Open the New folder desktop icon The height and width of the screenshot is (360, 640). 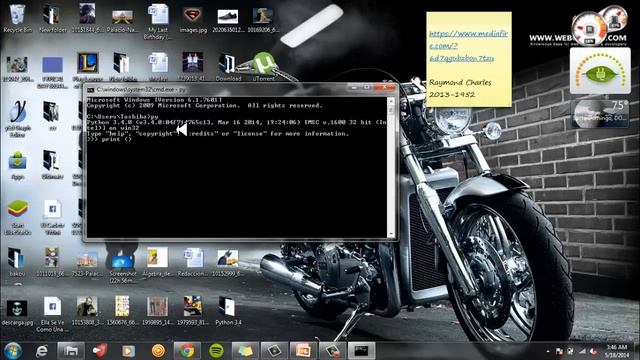[52, 19]
